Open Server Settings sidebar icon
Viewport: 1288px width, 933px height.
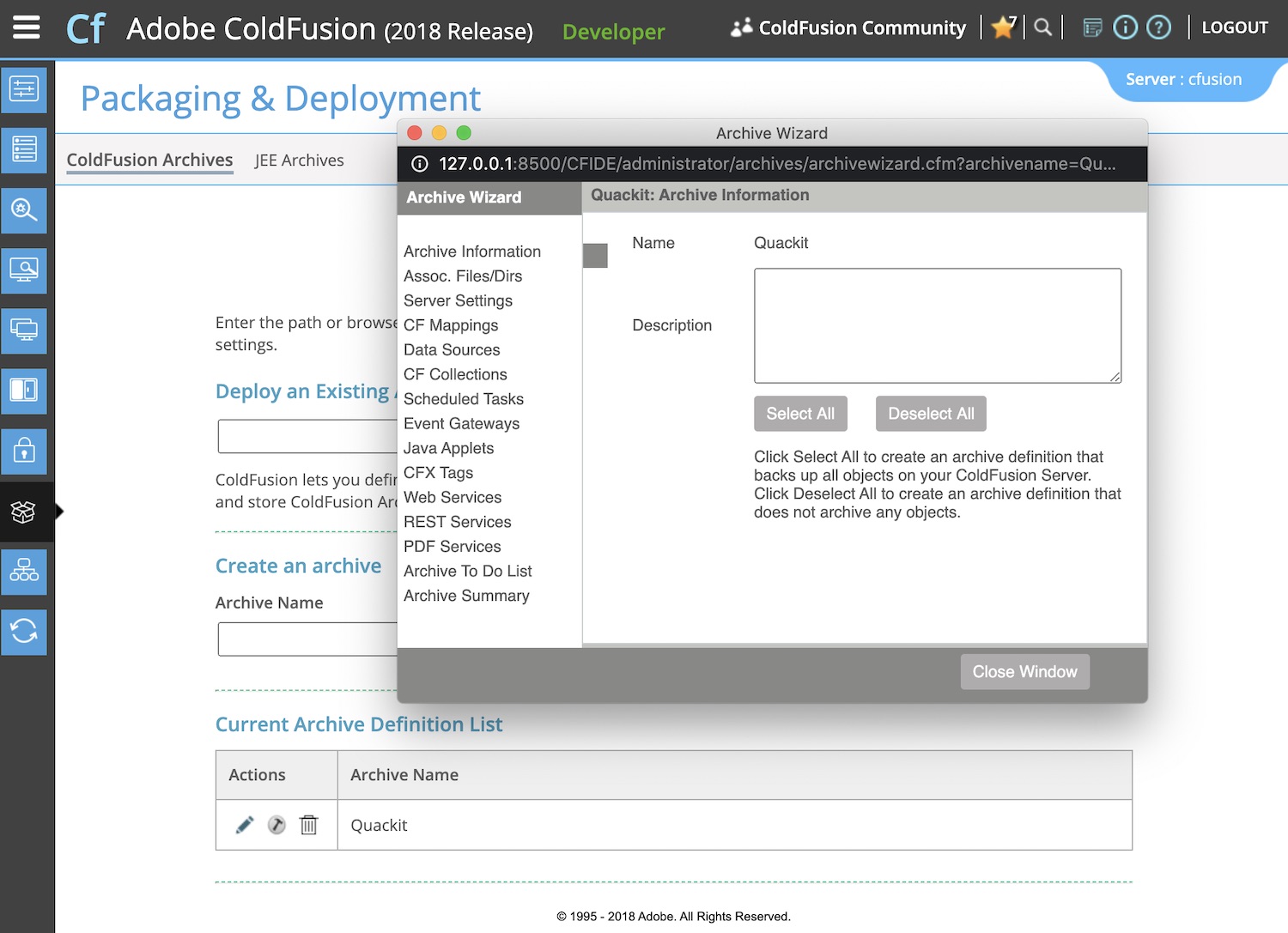(24, 89)
